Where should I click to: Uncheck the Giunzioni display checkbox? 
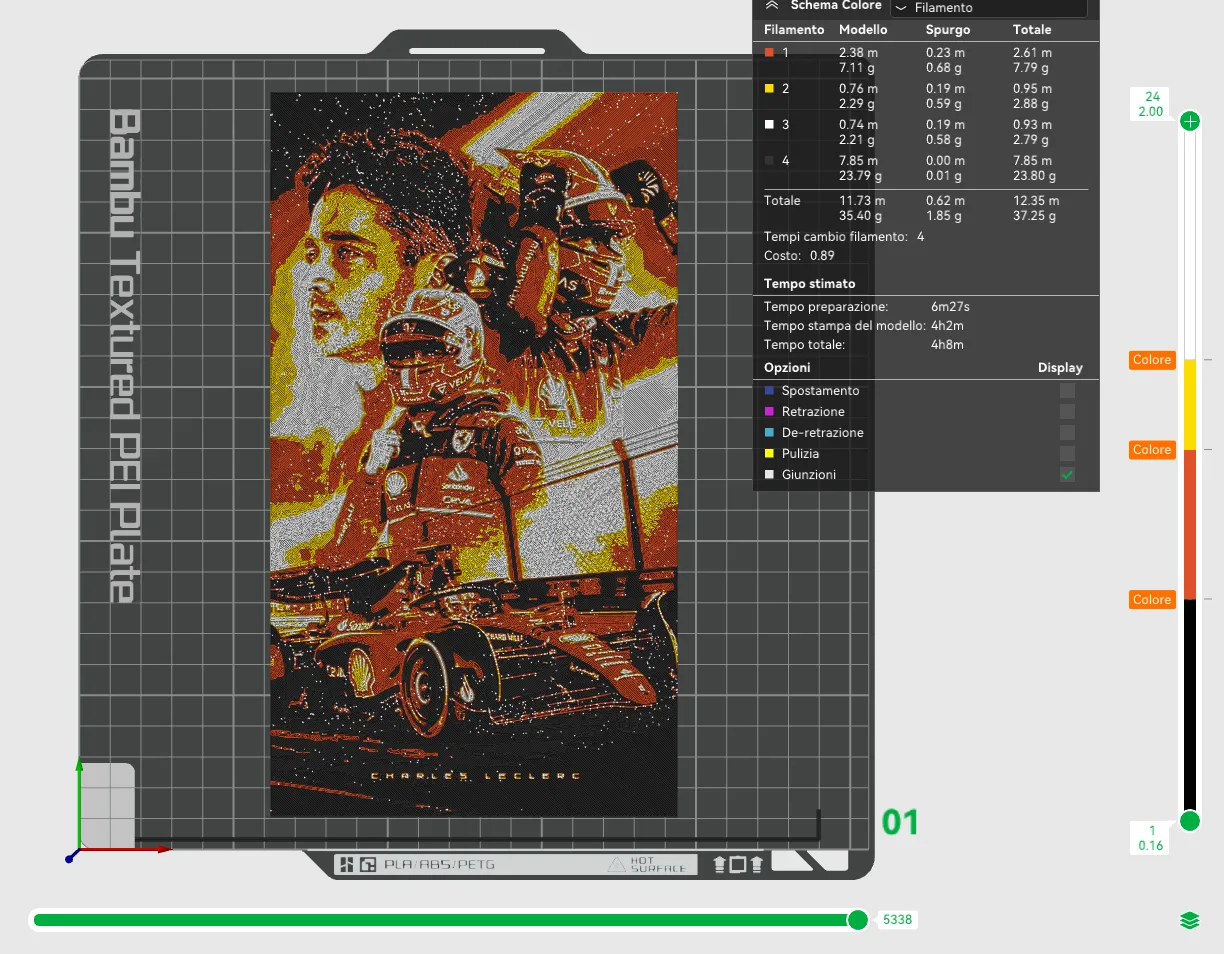1067,475
